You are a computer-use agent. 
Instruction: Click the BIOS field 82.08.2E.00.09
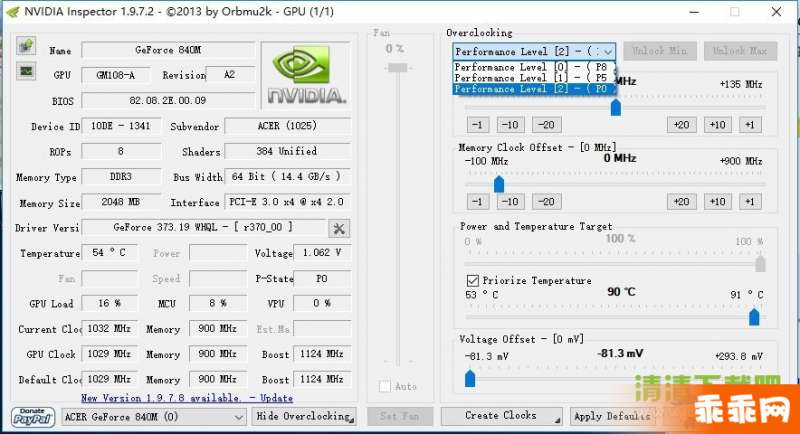(x=168, y=100)
